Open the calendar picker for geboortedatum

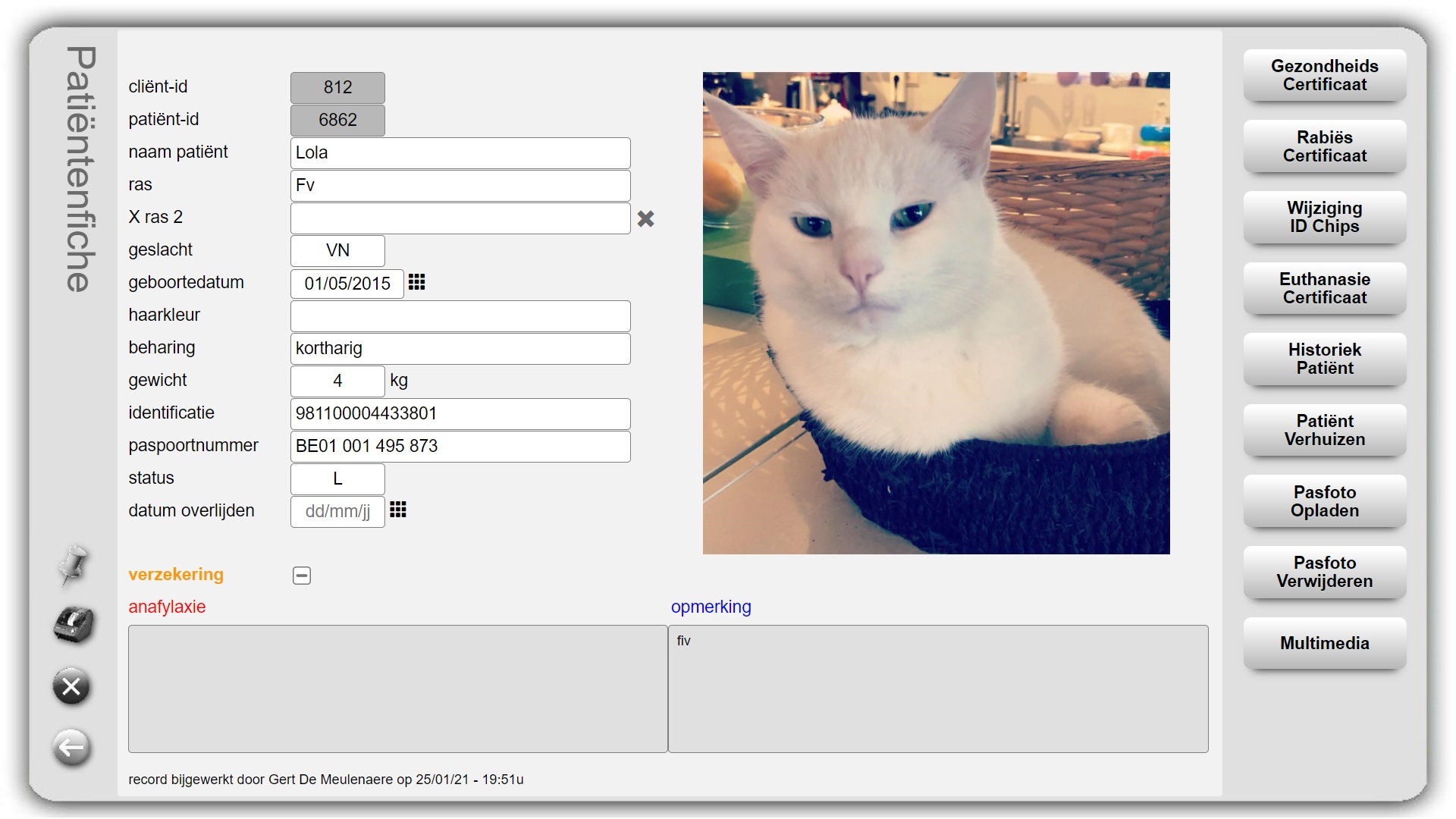tap(416, 282)
